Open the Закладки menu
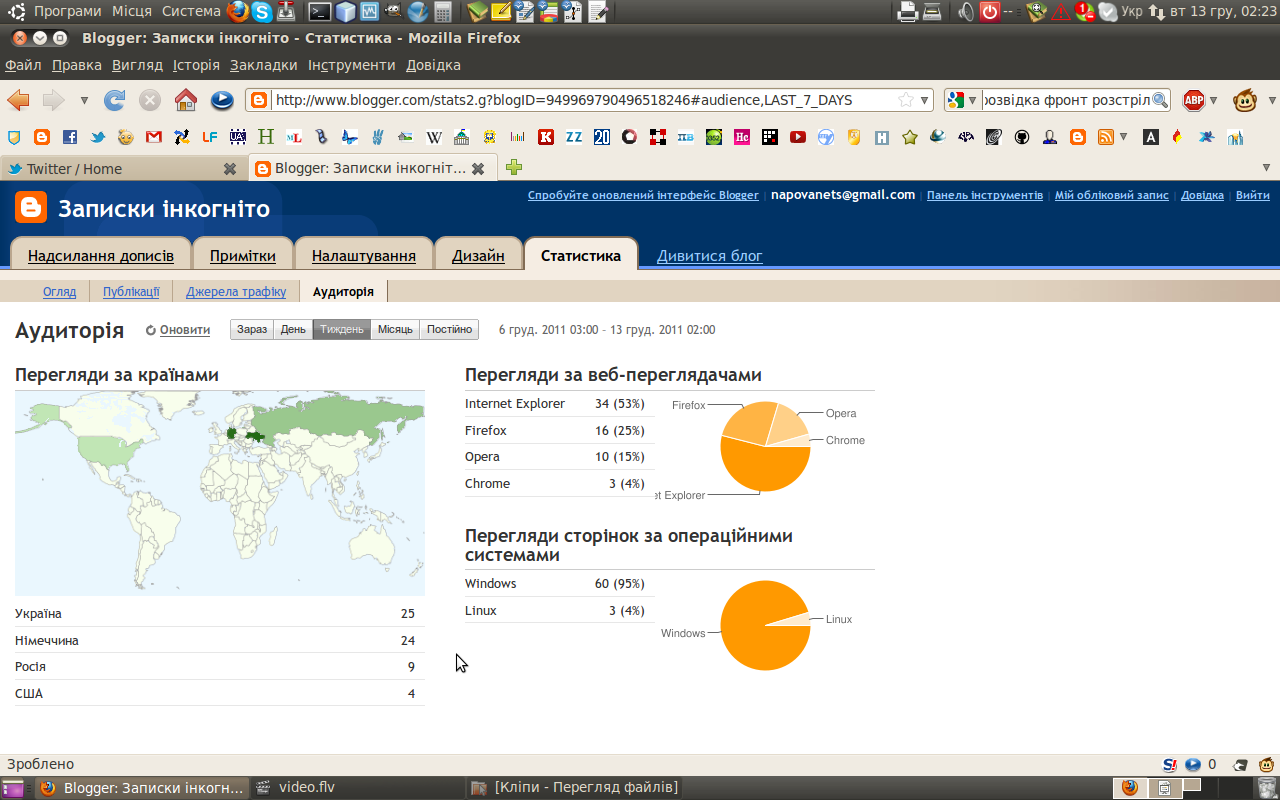The image size is (1280, 800). [263, 65]
